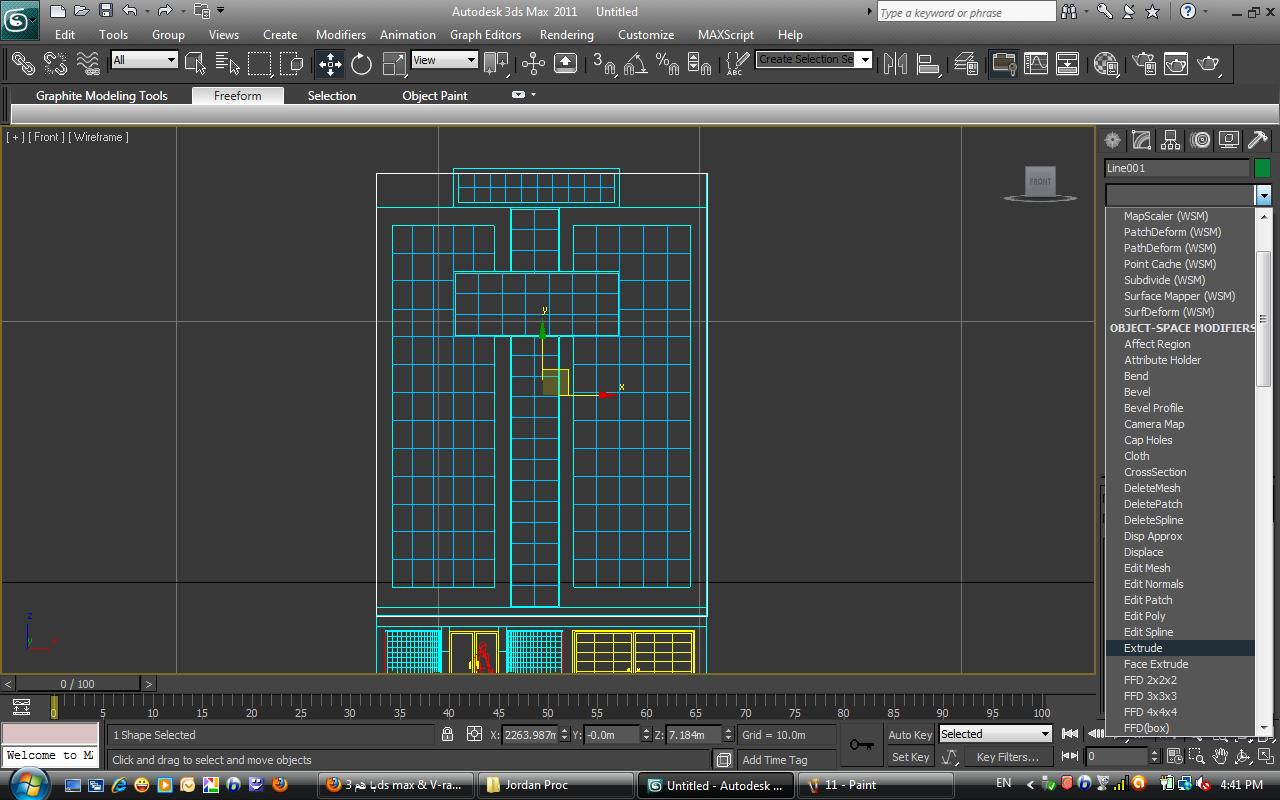The width and height of the screenshot is (1280, 800).
Task: Open the Modifiers menu
Action: (x=340, y=34)
